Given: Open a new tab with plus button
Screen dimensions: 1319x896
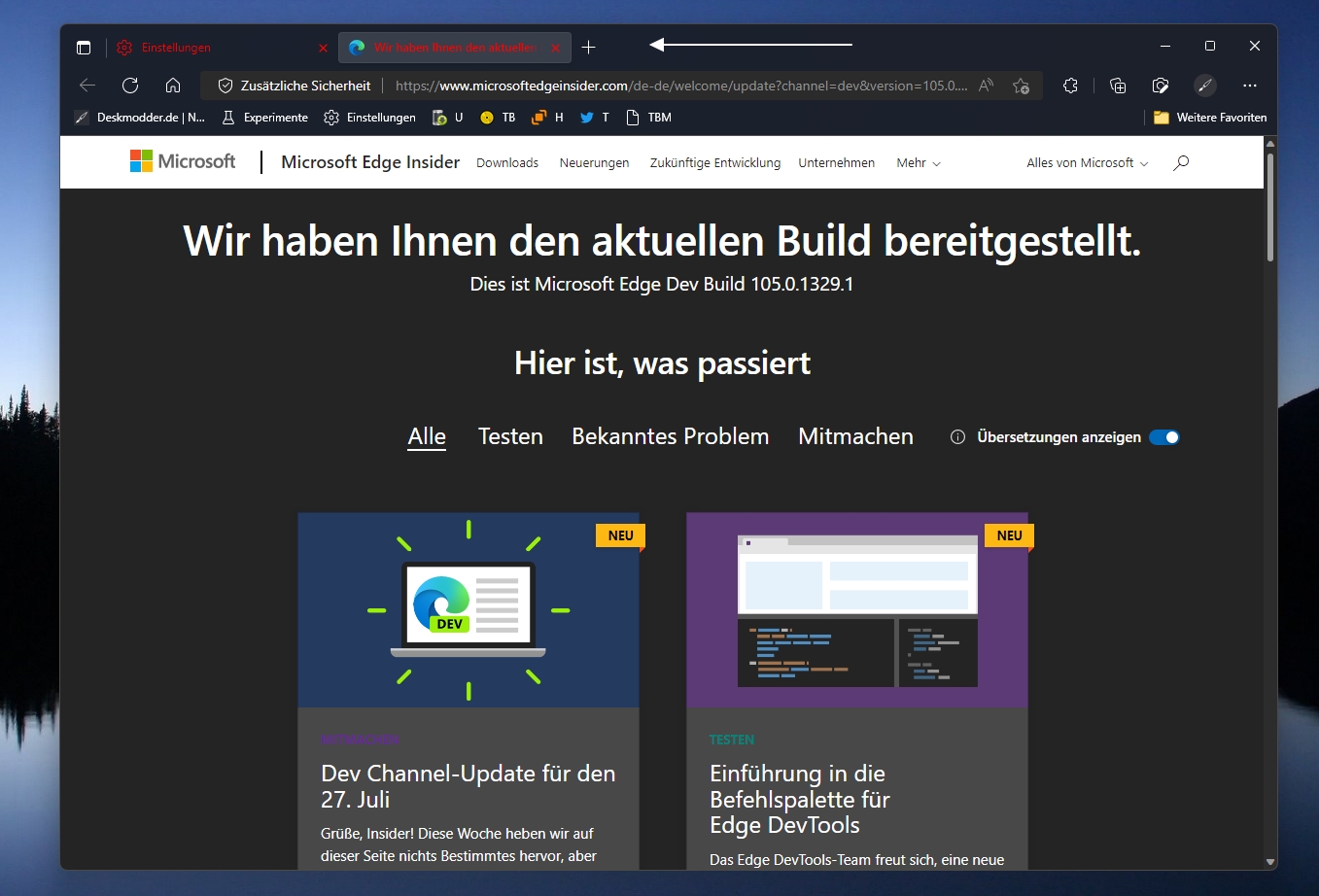Looking at the screenshot, I should point(589,47).
